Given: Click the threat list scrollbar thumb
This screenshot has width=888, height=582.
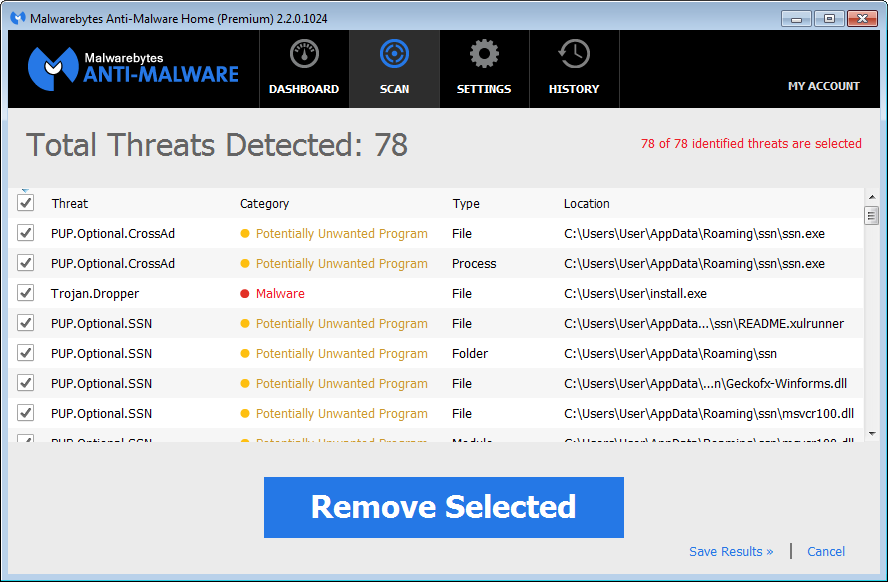Looking at the screenshot, I should tap(872, 216).
